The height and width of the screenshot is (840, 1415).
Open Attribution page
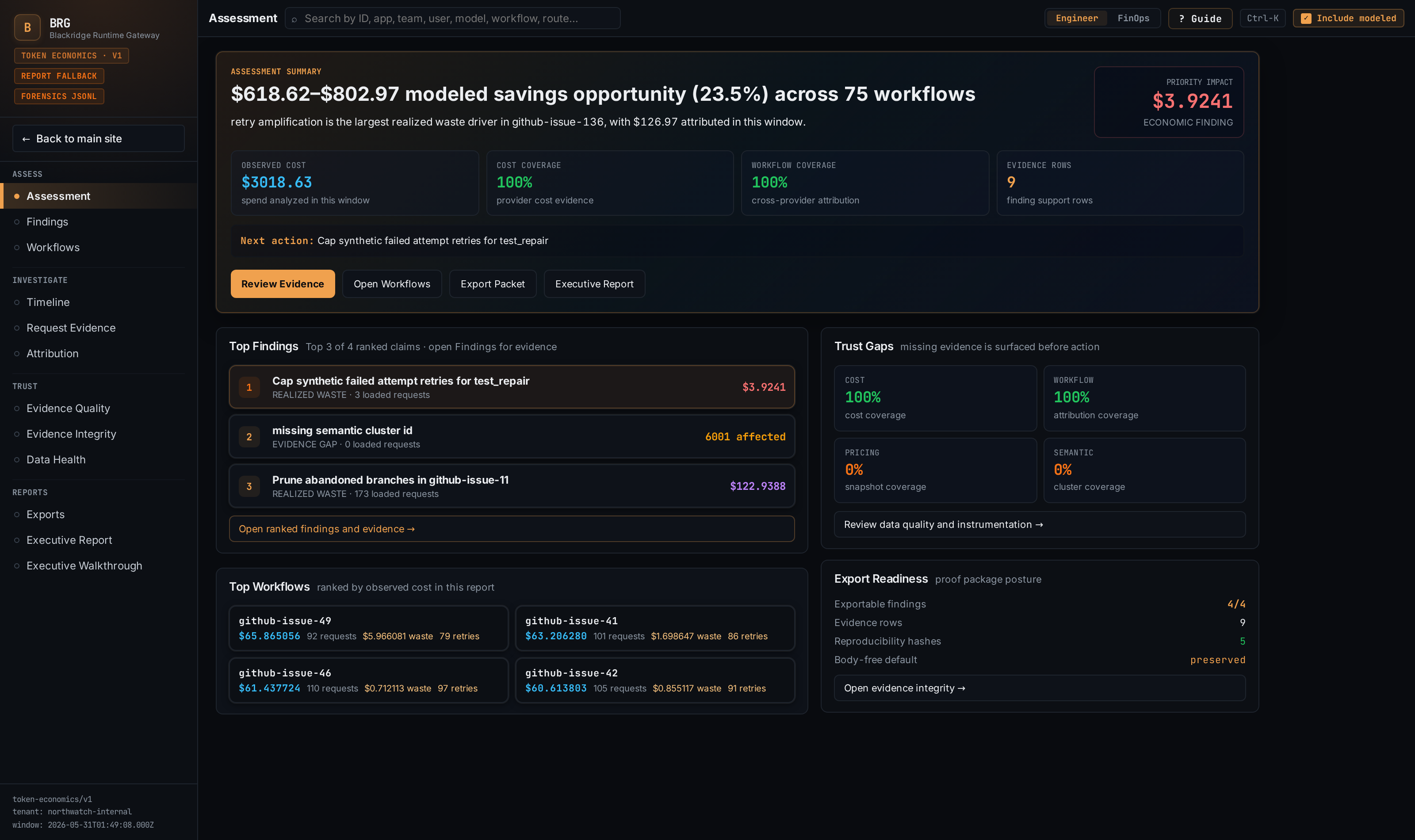[99, 353]
